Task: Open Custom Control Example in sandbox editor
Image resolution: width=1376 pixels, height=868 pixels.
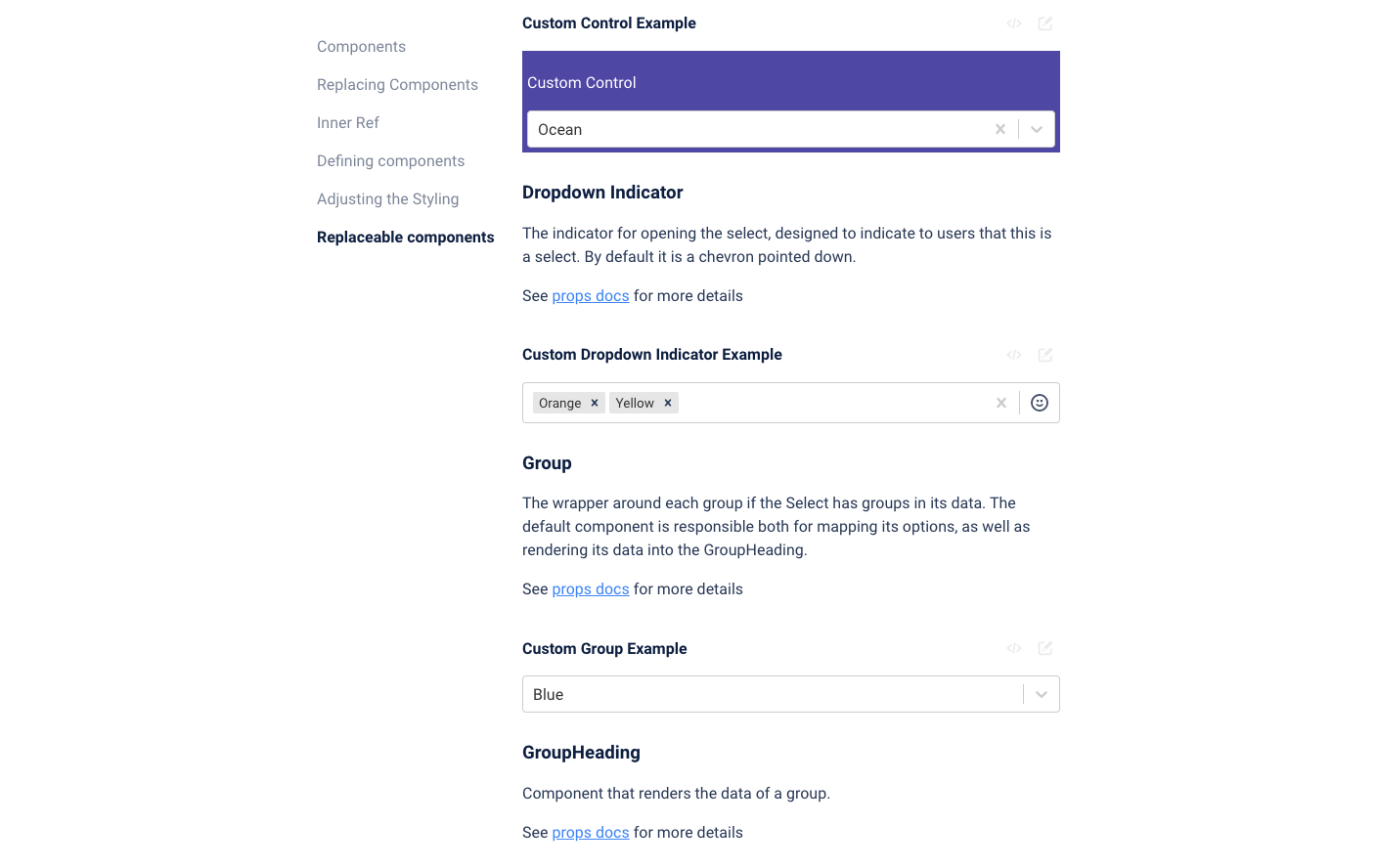Action: (x=1045, y=23)
